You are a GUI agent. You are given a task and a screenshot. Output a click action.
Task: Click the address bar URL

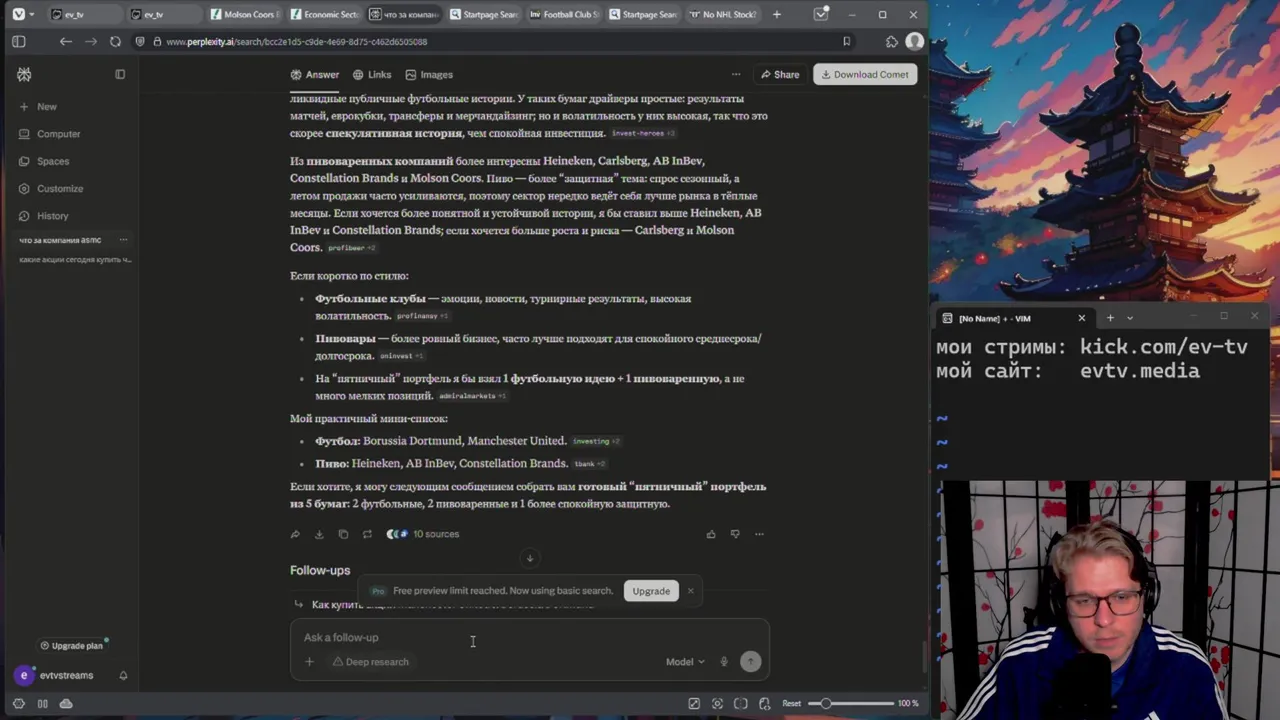pos(296,42)
